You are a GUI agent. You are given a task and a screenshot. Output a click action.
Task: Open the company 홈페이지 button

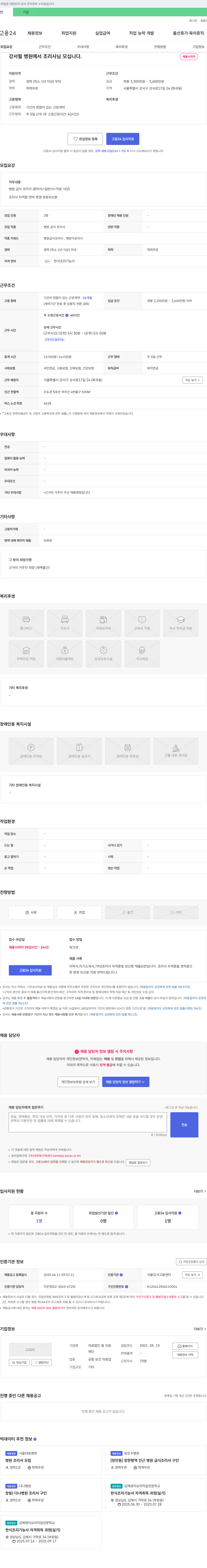[185, 1346]
